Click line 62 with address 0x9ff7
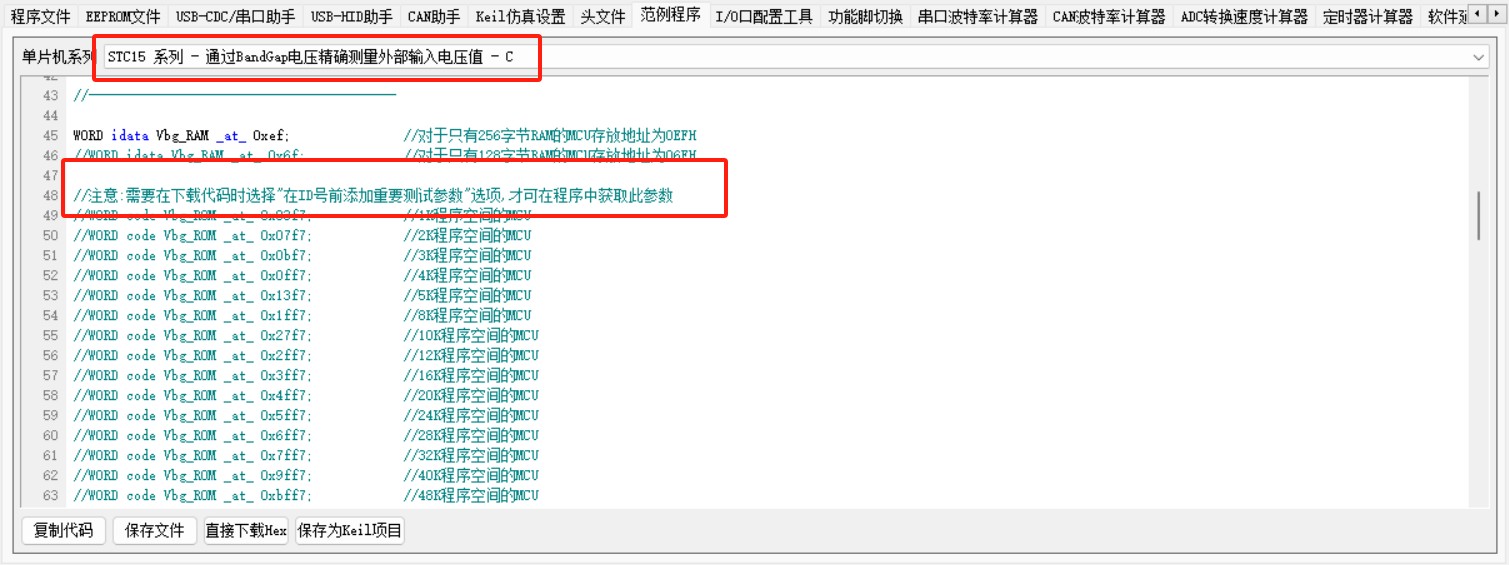1509x565 pixels. (192, 475)
